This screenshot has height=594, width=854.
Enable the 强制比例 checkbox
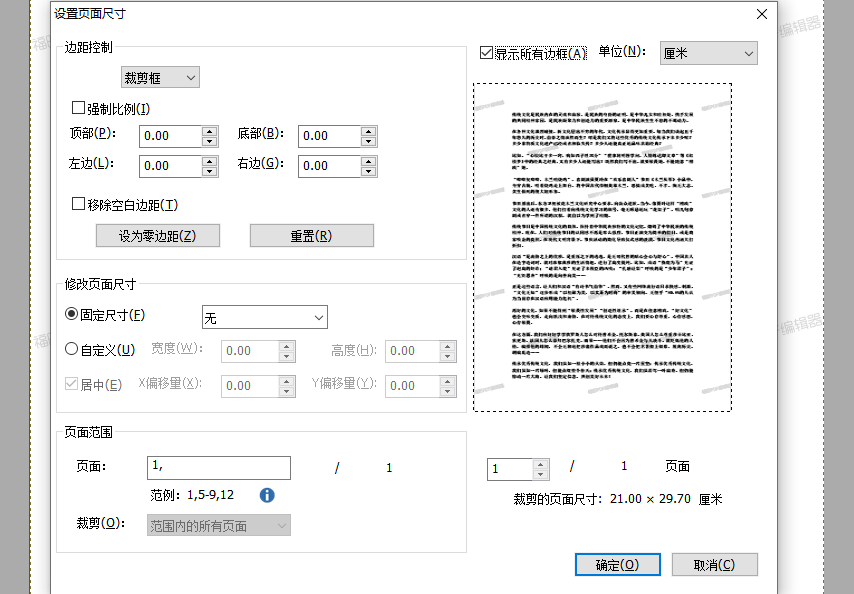tap(78, 107)
